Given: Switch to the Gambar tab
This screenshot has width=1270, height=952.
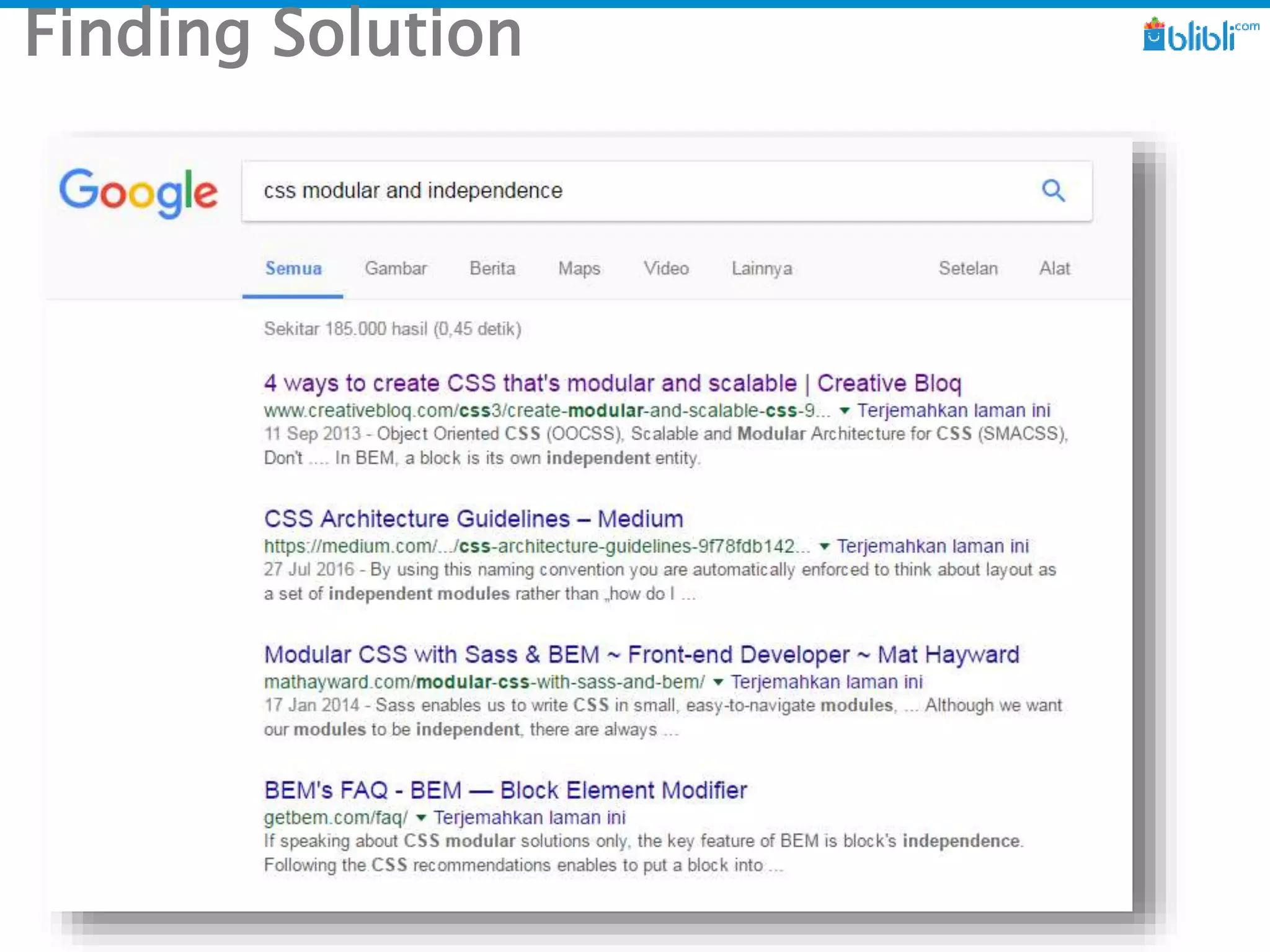Looking at the screenshot, I should [x=396, y=268].
